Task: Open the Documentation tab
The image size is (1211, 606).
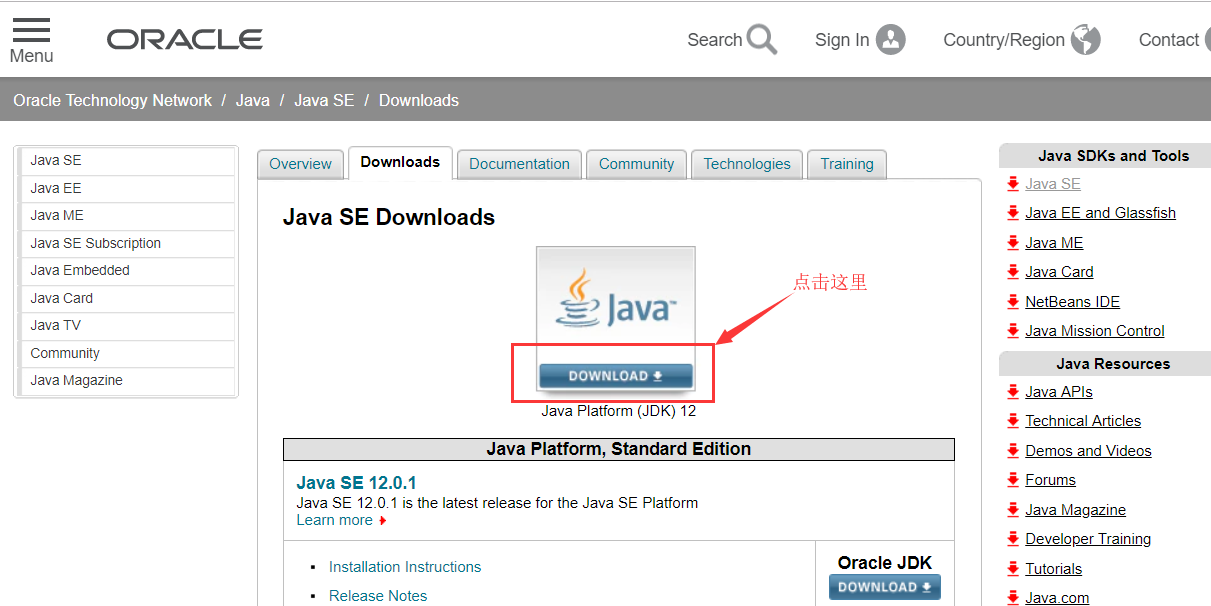Action: (519, 164)
